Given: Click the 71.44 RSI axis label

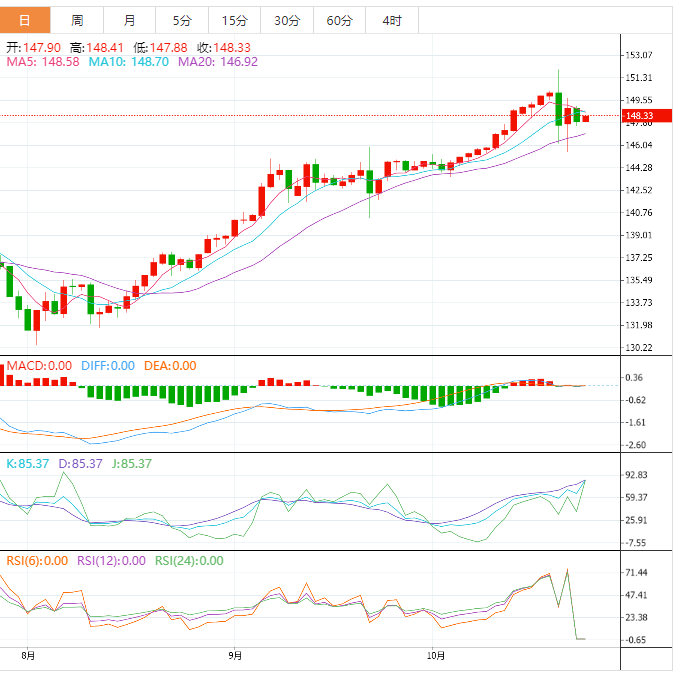Looking at the screenshot, I should pyautogui.click(x=636, y=573).
